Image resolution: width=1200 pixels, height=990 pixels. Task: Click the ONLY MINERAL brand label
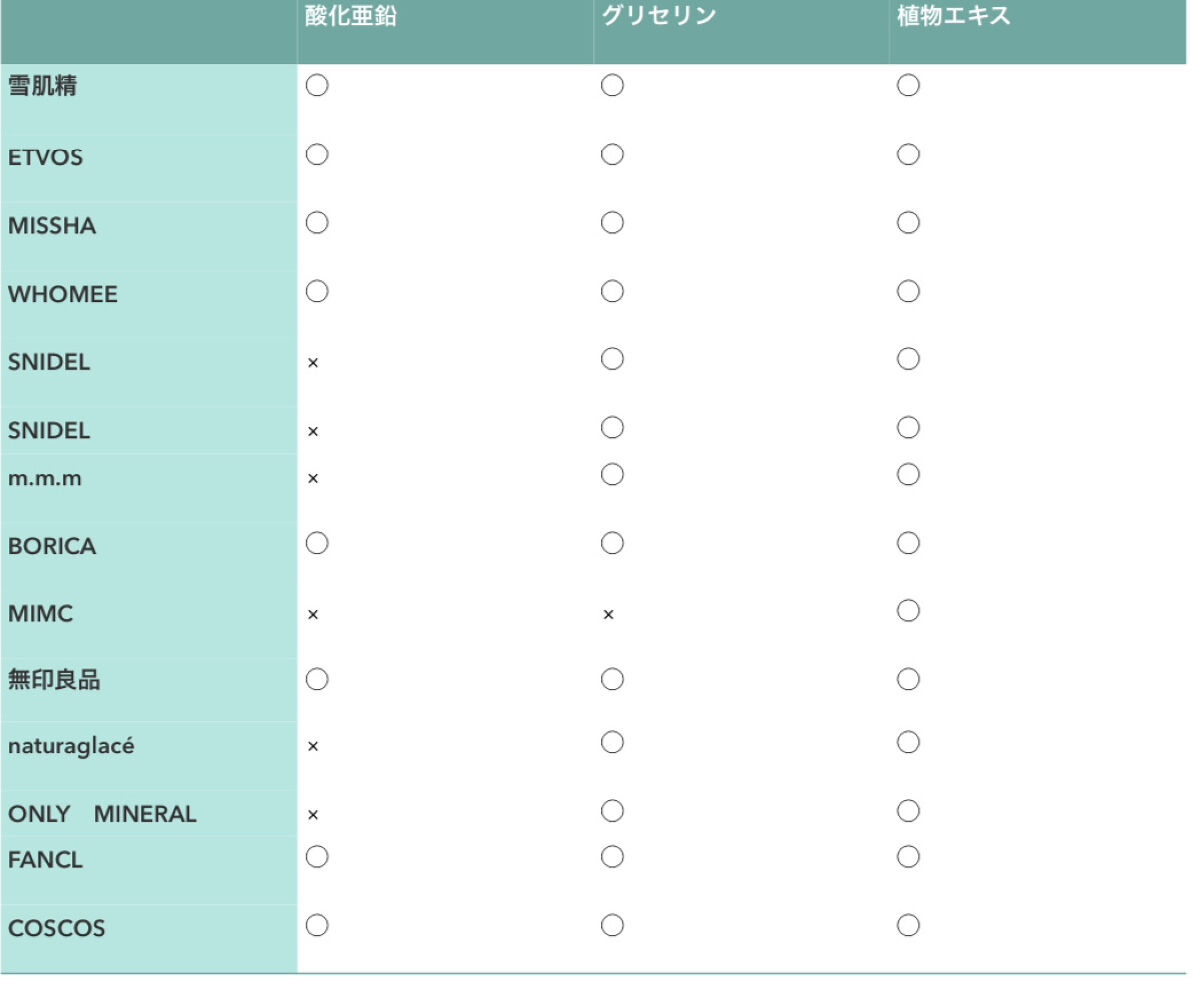click(x=102, y=814)
